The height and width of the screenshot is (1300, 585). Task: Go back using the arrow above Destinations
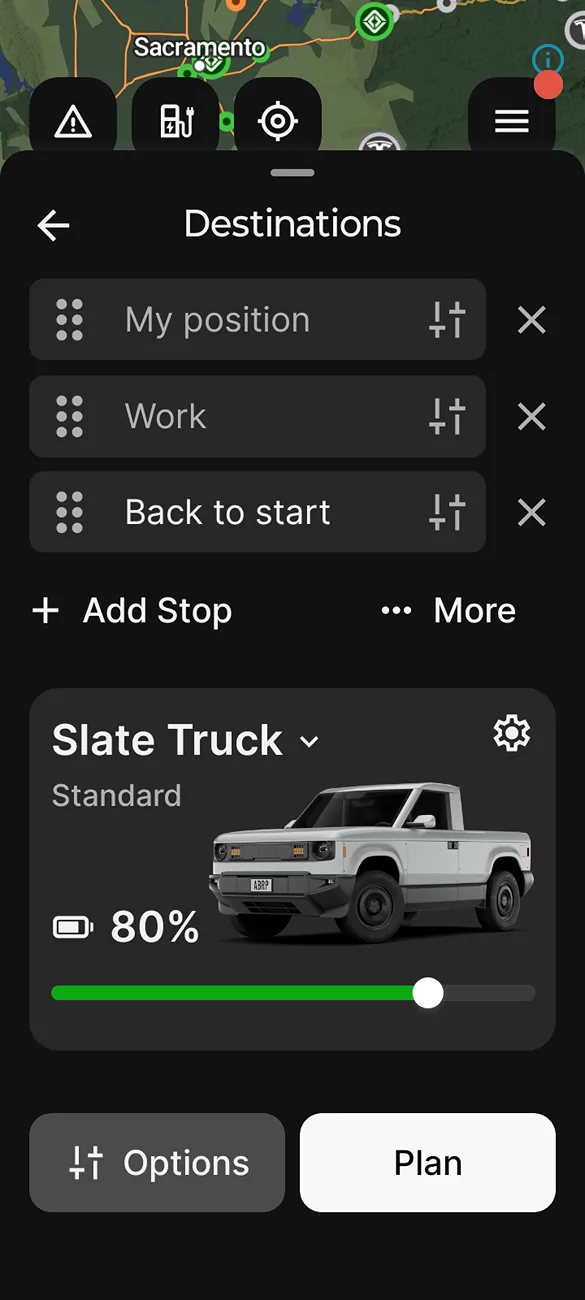[x=52, y=225]
